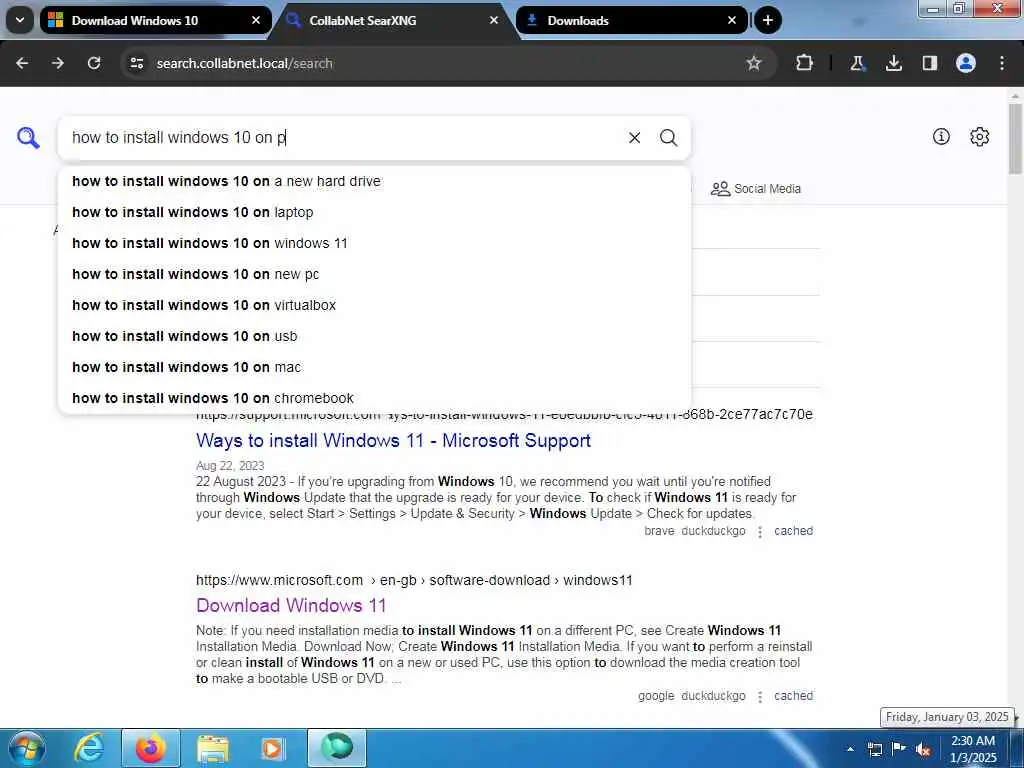The height and width of the screenshot is (768, 1024).
Task: Open the clock showing 2:30 AM
Action: click(973, 749)
